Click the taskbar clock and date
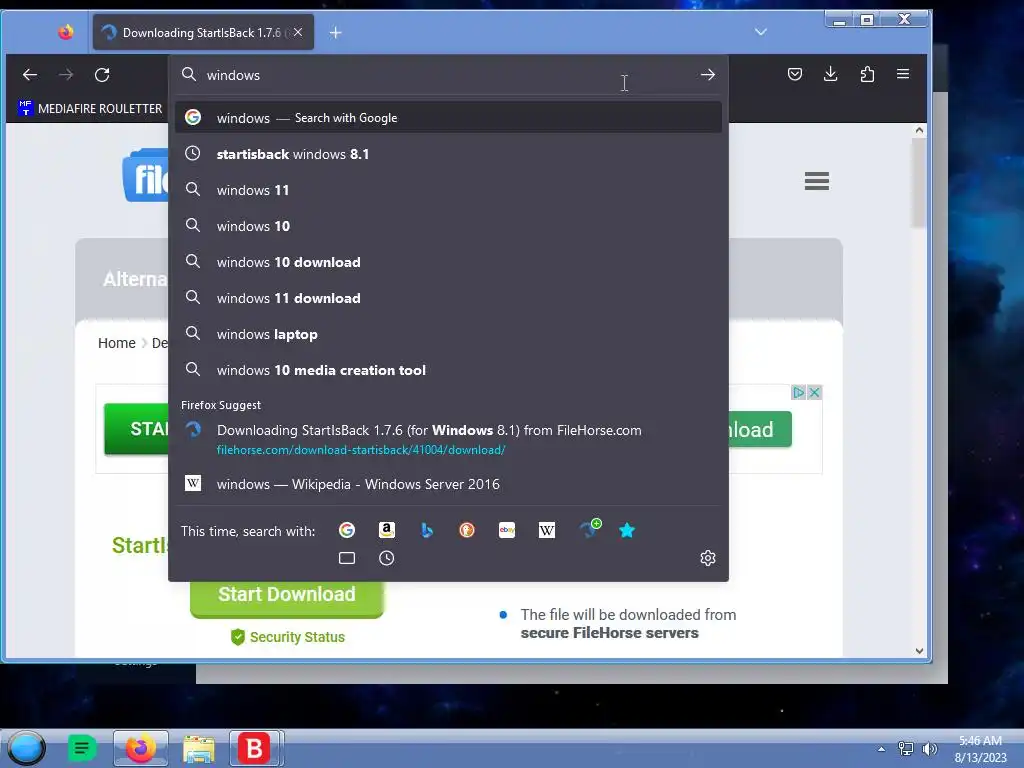 click(980, 749)
